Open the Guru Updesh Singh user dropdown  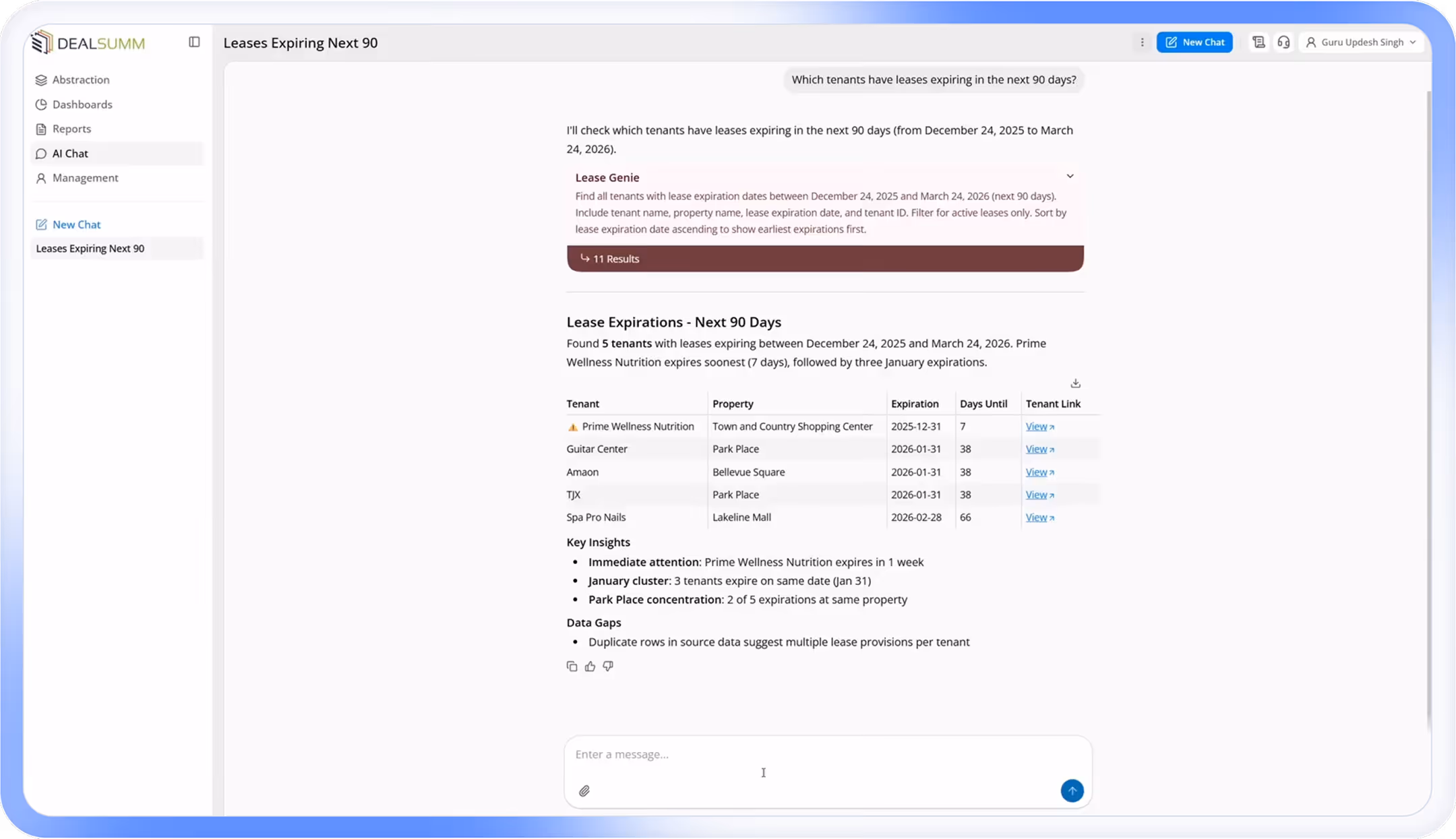click(x=1361, y=42)
